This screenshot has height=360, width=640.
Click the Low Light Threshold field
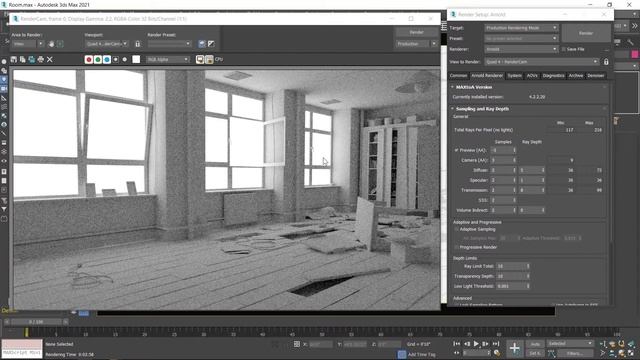513,286
